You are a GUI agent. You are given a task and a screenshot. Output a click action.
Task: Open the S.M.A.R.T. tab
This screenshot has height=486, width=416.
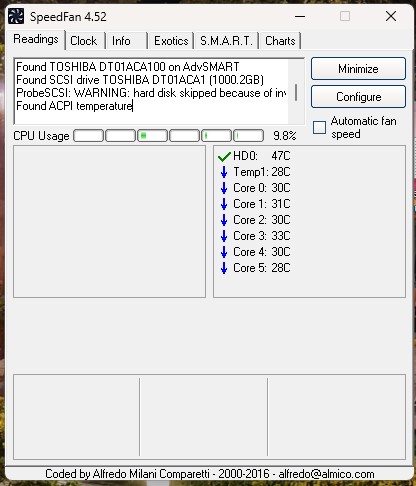[226, 41]
